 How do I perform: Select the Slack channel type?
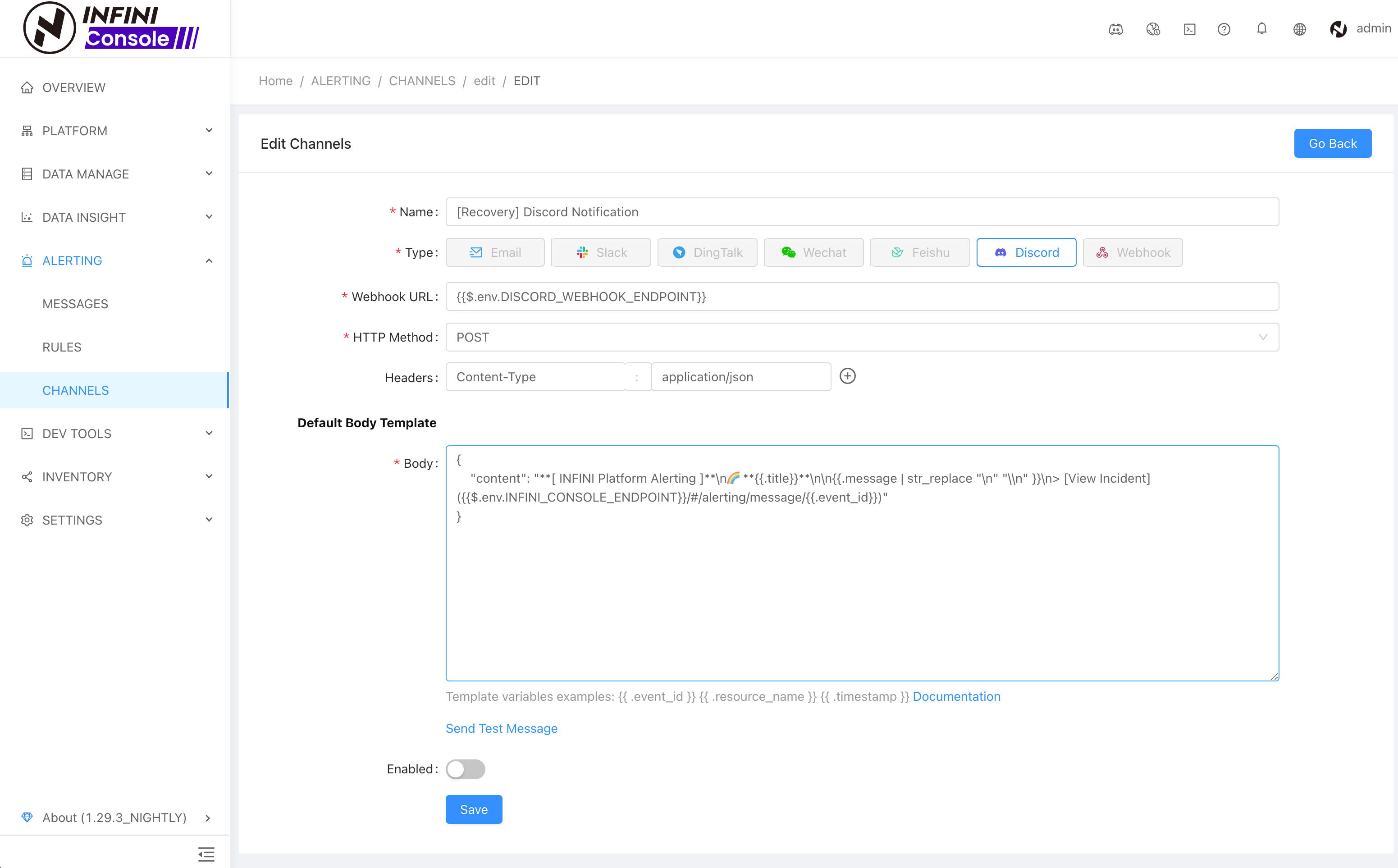tap(601, 252)
